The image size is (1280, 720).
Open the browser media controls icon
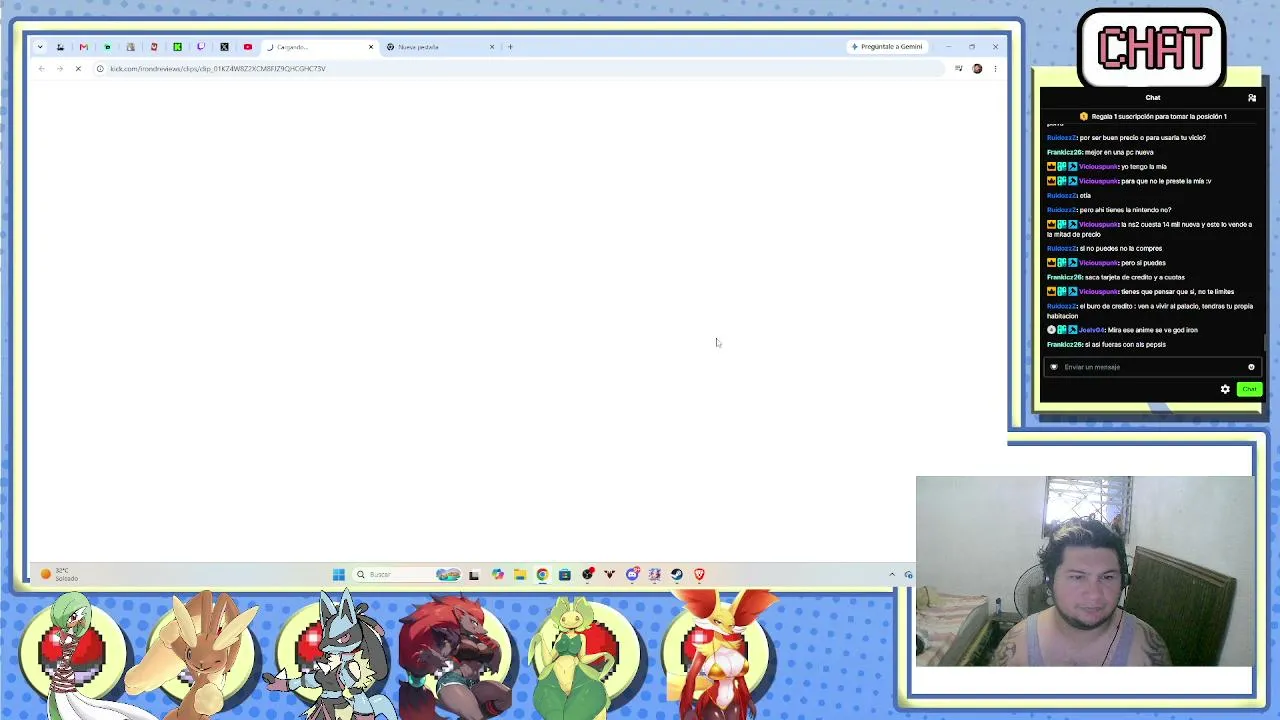click(x=958, y=69)
